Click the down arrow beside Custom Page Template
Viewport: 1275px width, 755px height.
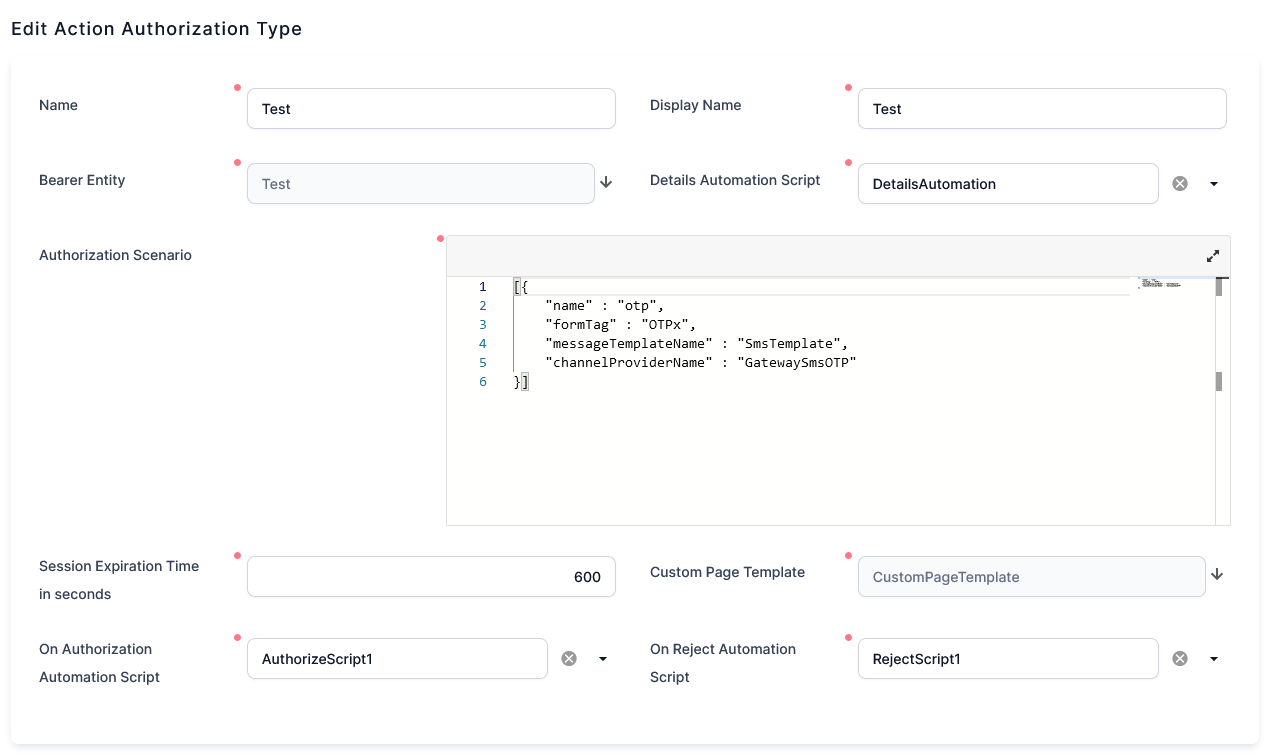(x=1217, y=575)
